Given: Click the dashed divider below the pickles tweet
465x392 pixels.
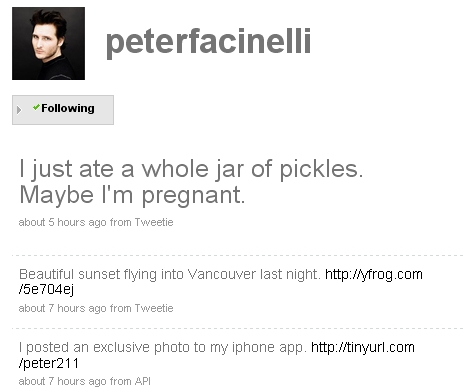Looking at the screenshot, I should 237,255.
